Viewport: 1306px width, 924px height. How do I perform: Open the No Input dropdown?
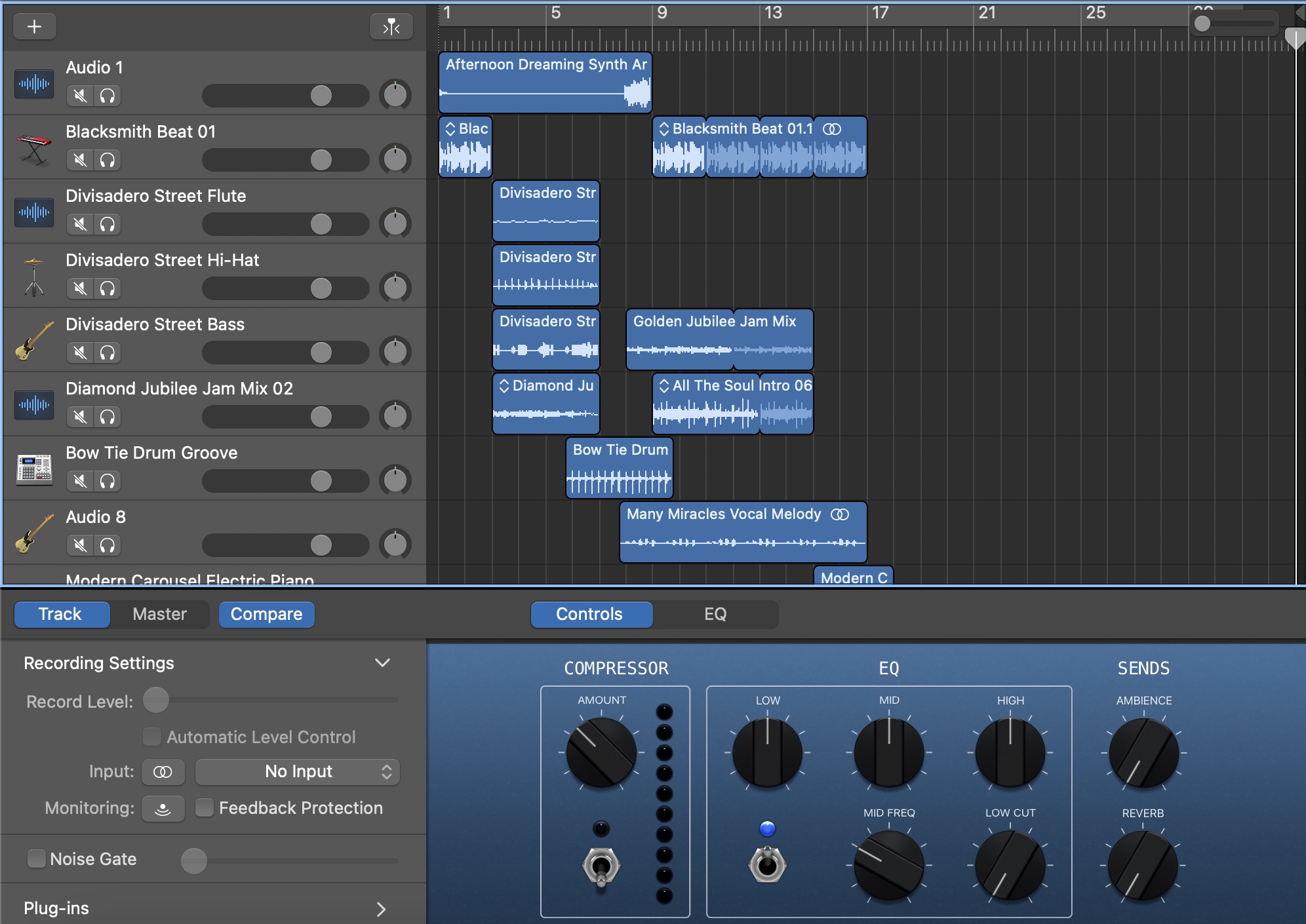(x=298, y=772)
